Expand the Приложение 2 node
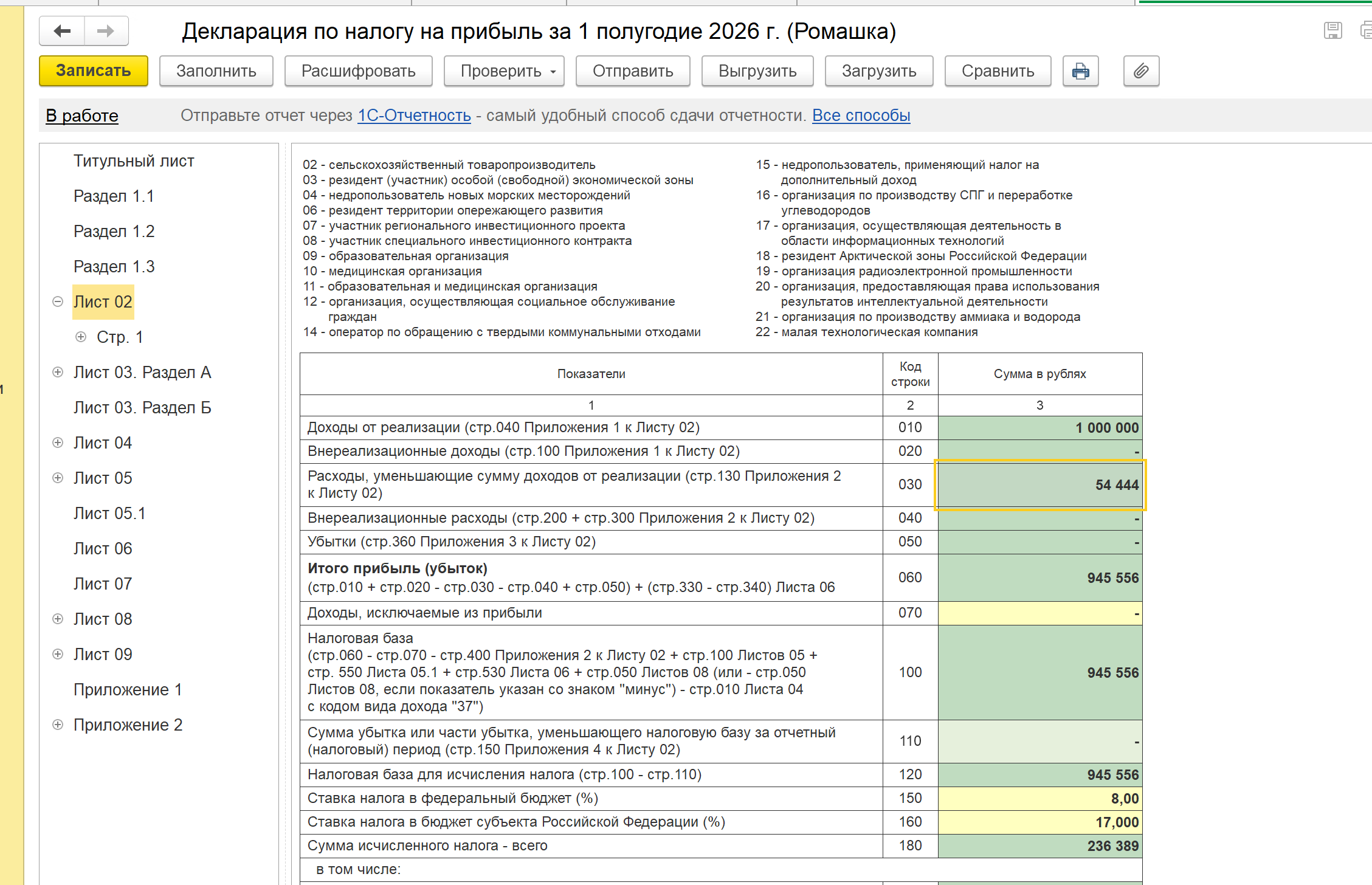The image size is (1372, 885). (x=58, y=725)
